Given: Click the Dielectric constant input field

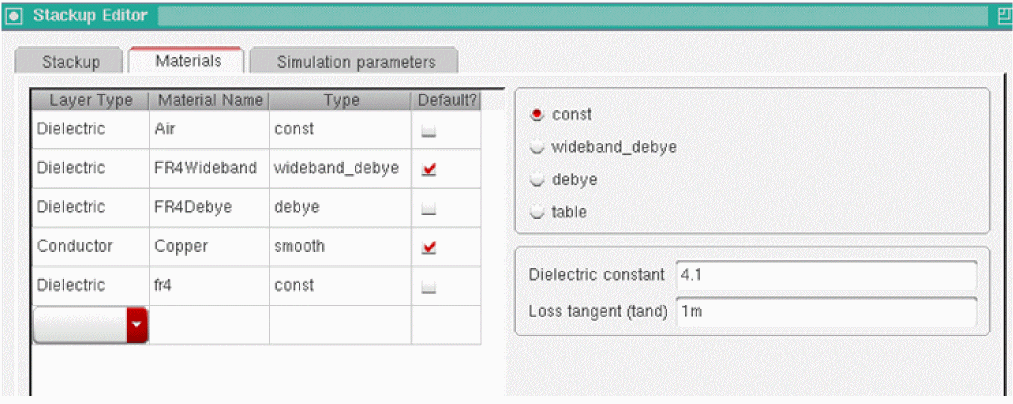Looking at the screenshot, I should pos(825,275).
